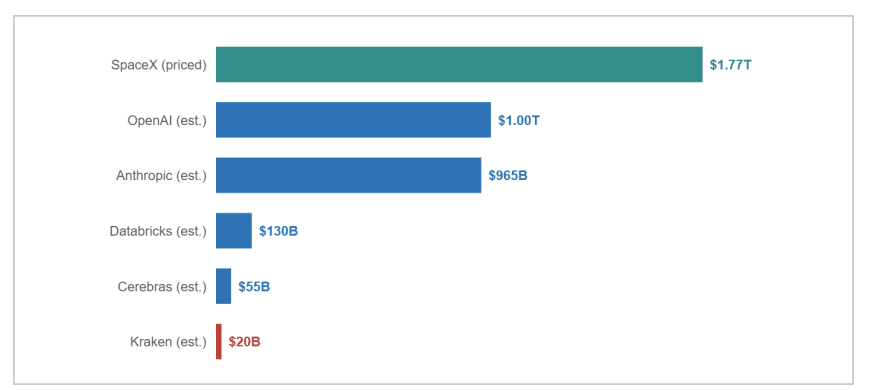Select the OpenAI (est.) label
Screen dimensions: 886x390
point(167,120)
